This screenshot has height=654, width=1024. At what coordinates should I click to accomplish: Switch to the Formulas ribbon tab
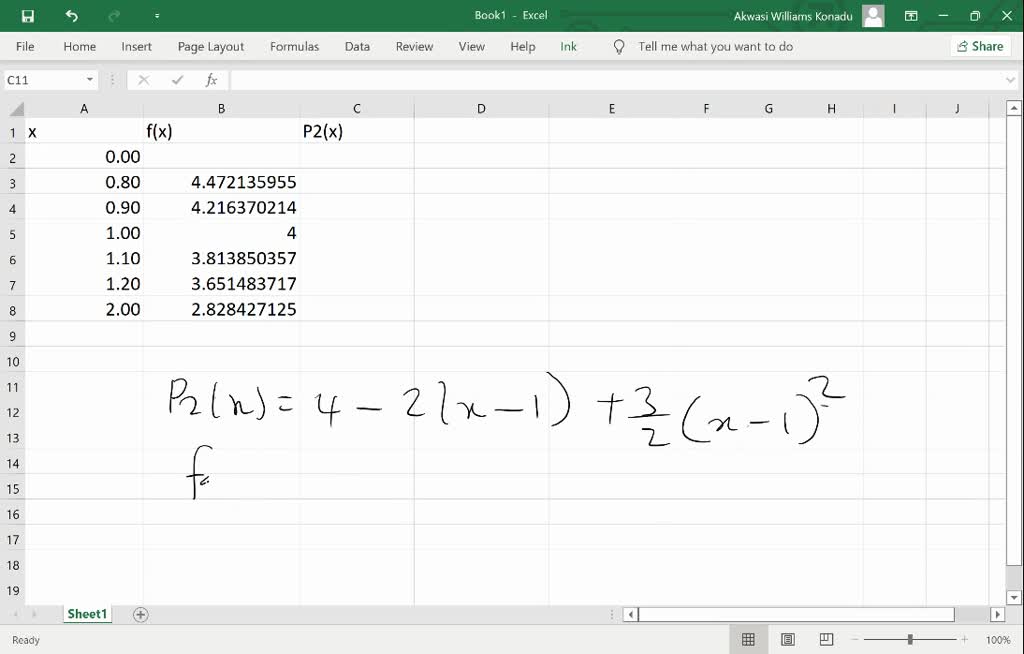(x=296, y=46)
